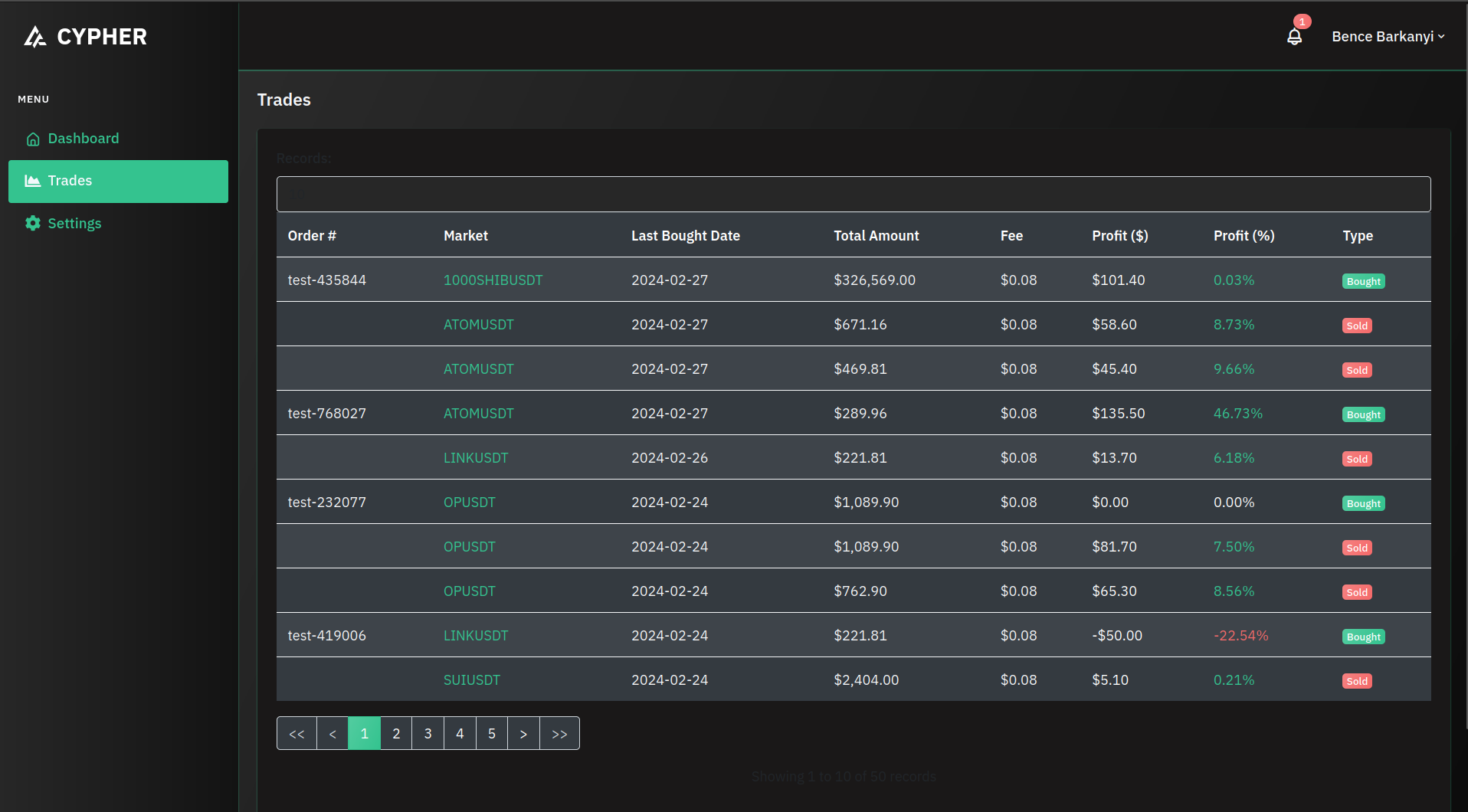Click the $2,404.00 total amount

coord(866,680)
